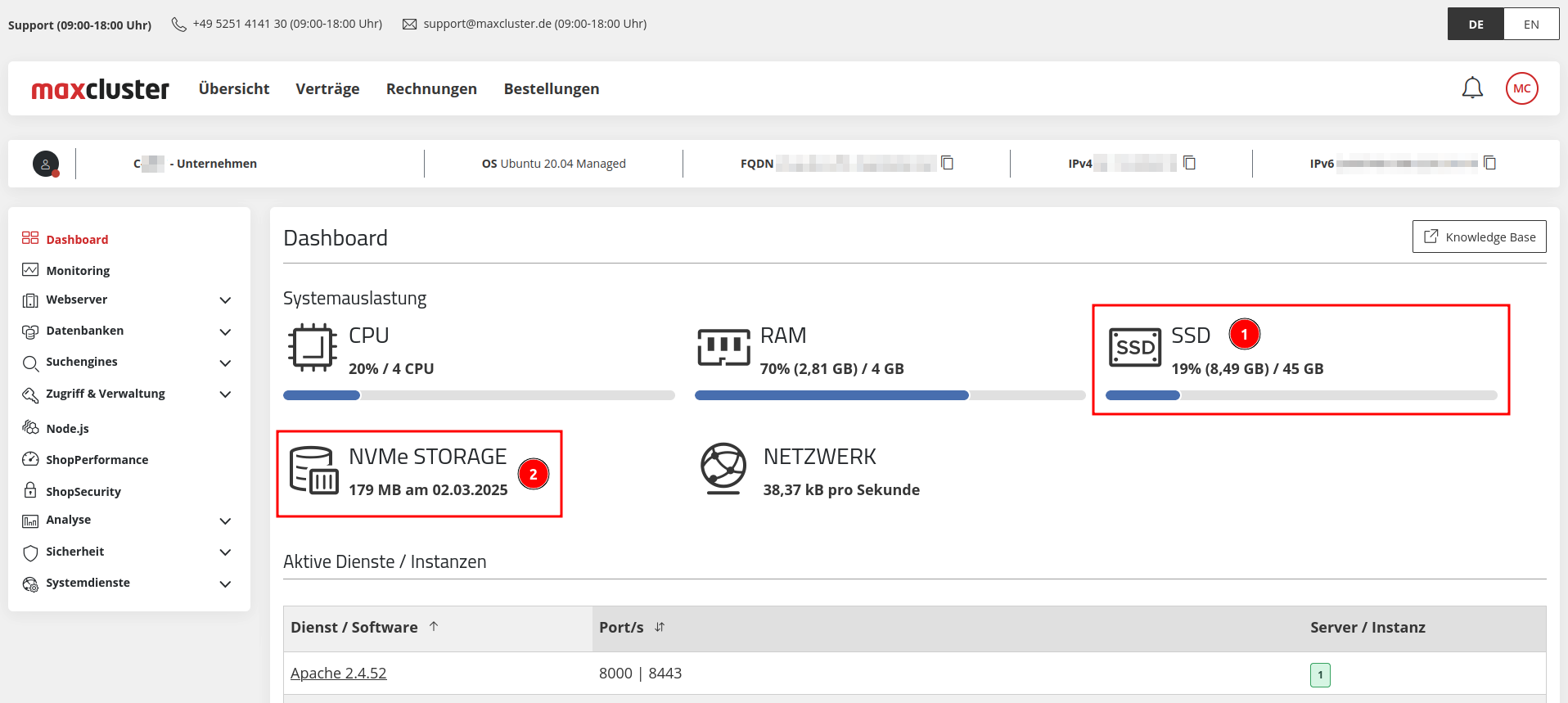Sort by Dienst / Software arrow

pyautogui.click(x=434, y=627)
